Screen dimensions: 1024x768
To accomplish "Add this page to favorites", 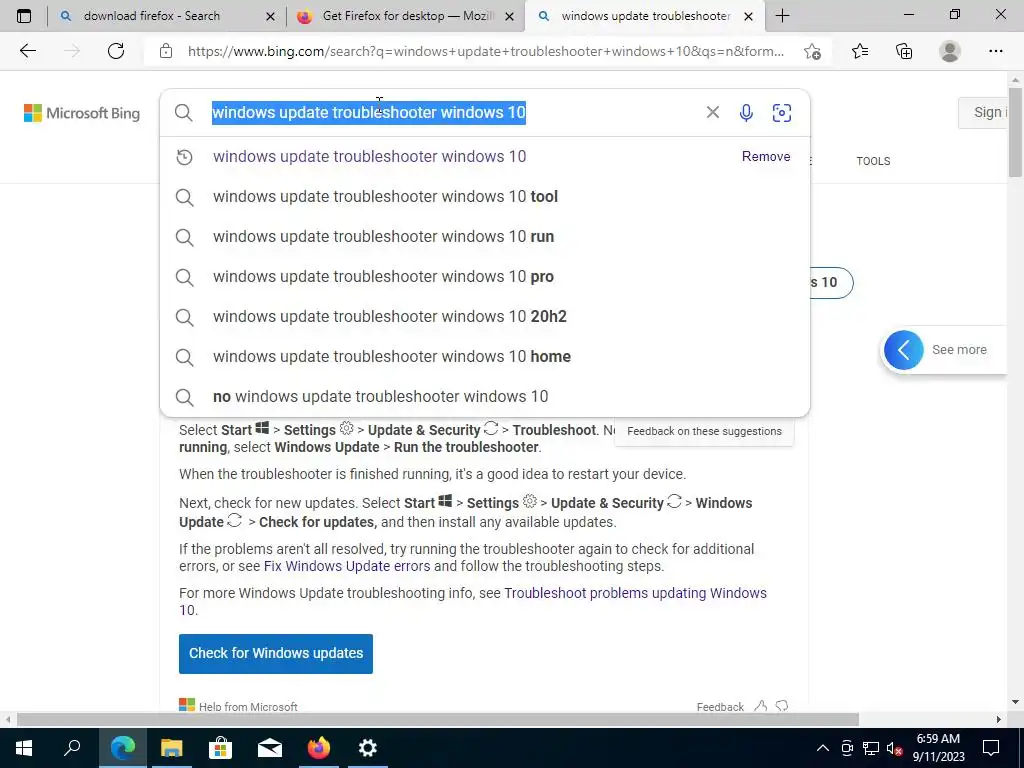I will click(x=812, y=51).
